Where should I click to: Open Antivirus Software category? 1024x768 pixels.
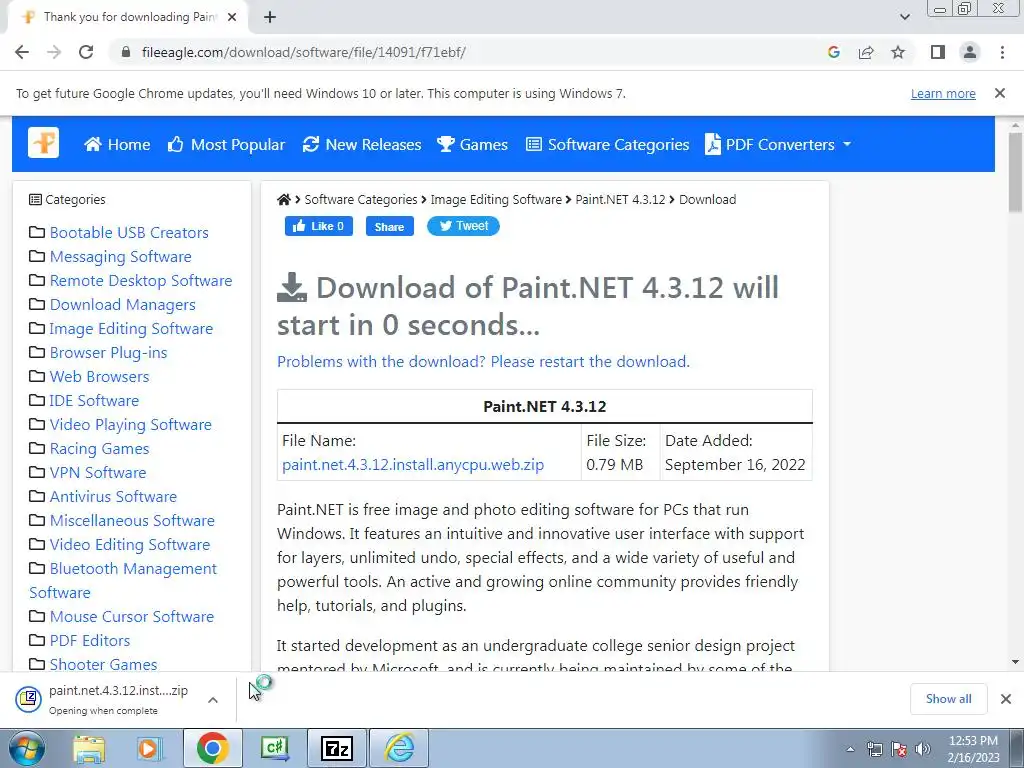click(x=113, y=497)
